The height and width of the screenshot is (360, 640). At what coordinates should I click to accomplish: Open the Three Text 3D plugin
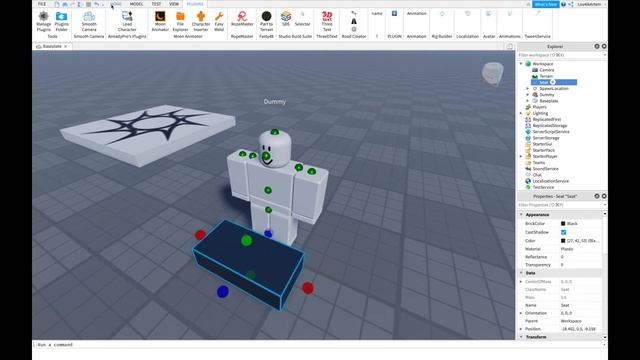pos(327,21)
